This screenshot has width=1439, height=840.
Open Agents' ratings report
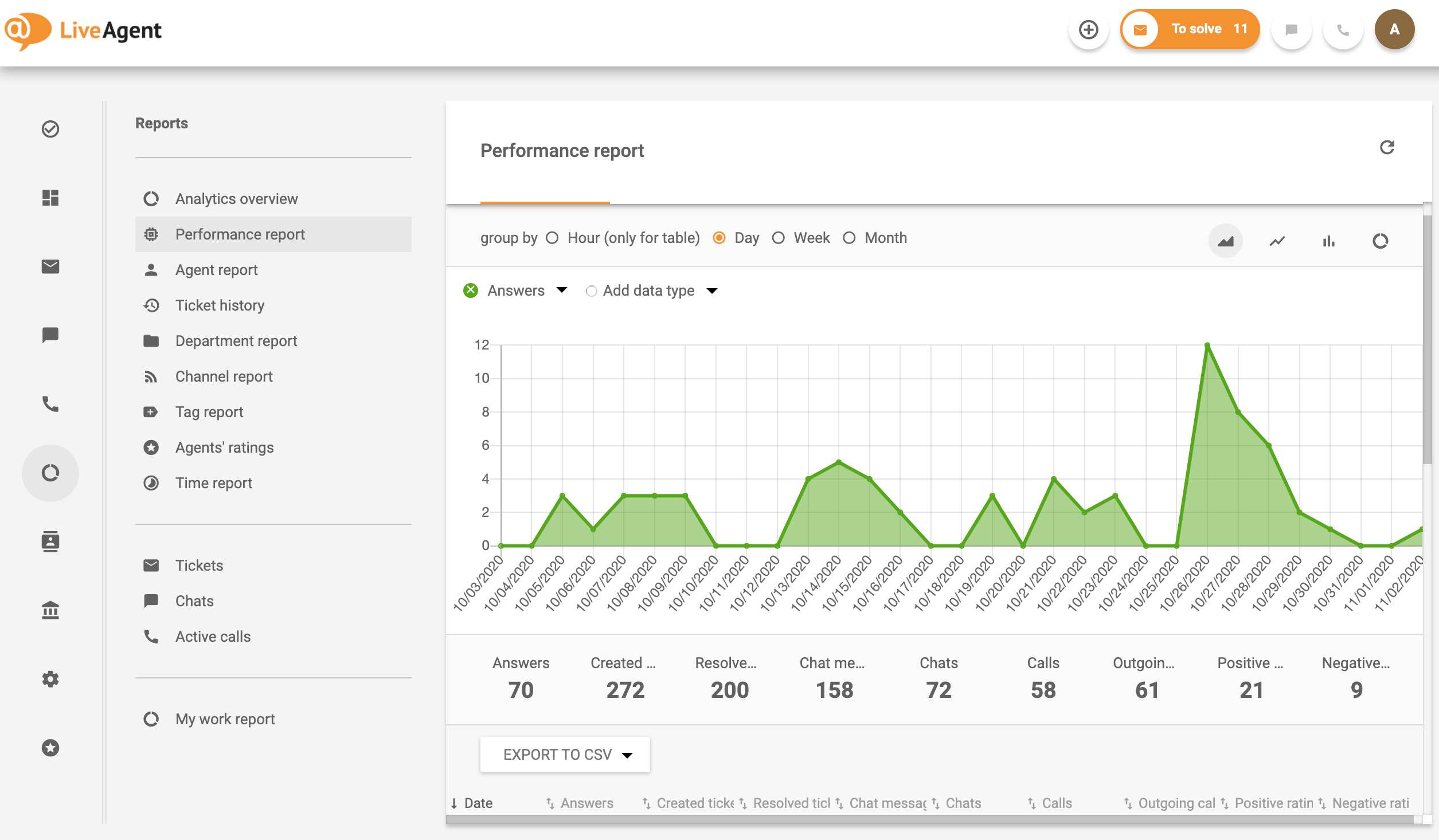coord(224,446)
